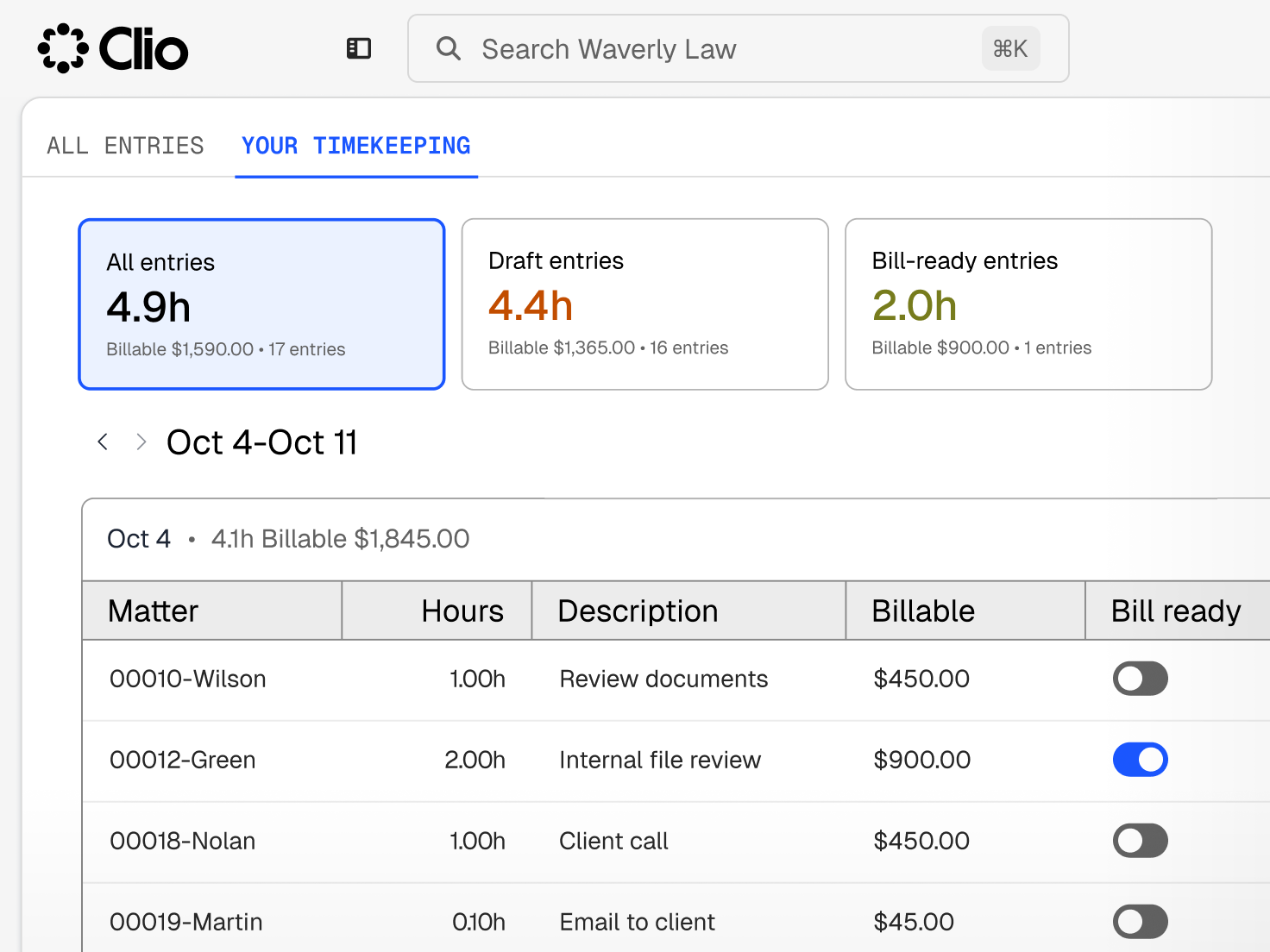Click the 2.00h hours value
1270x952 pixels.
[475, 760]
